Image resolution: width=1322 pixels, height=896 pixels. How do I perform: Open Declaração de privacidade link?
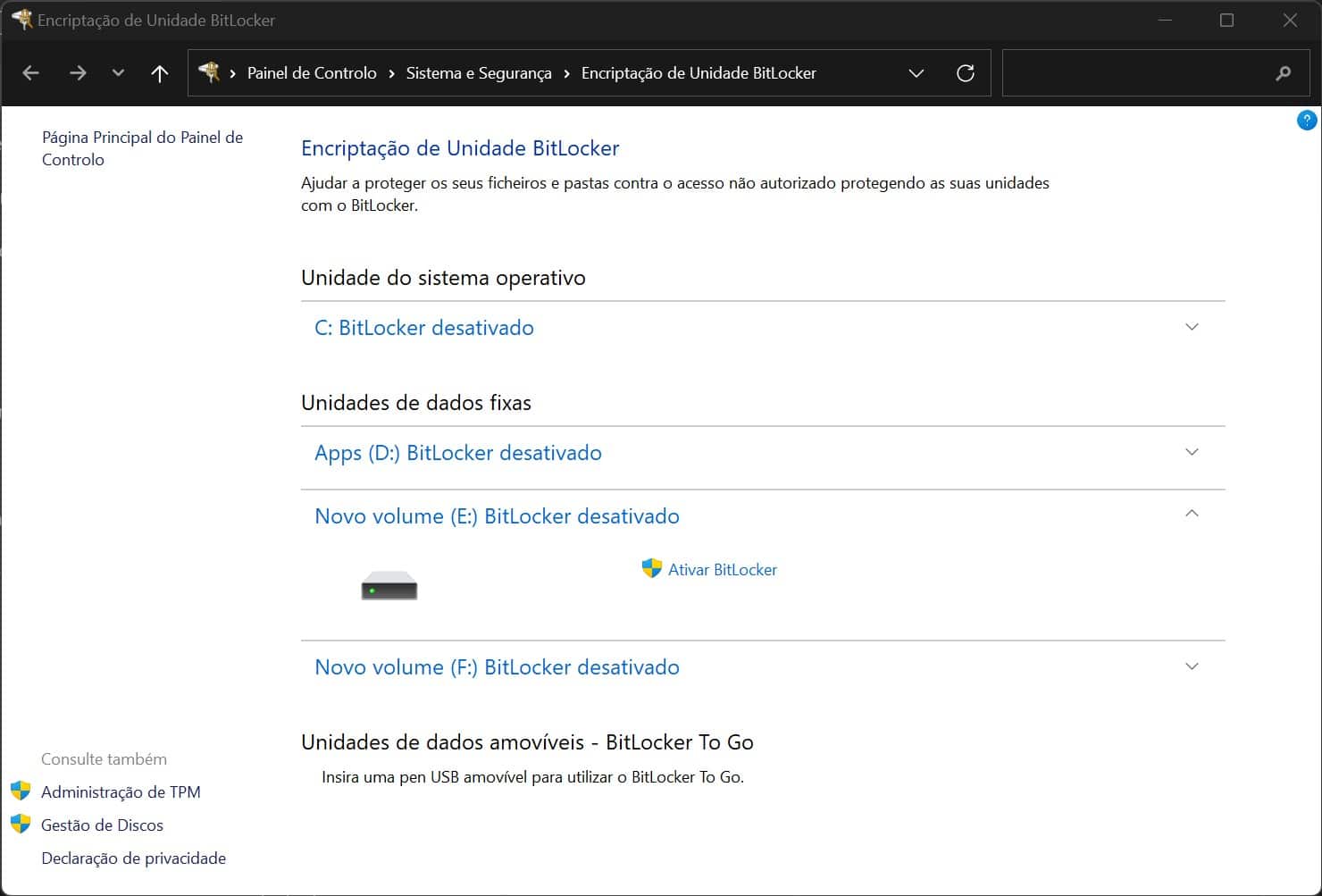pos(133,858)
